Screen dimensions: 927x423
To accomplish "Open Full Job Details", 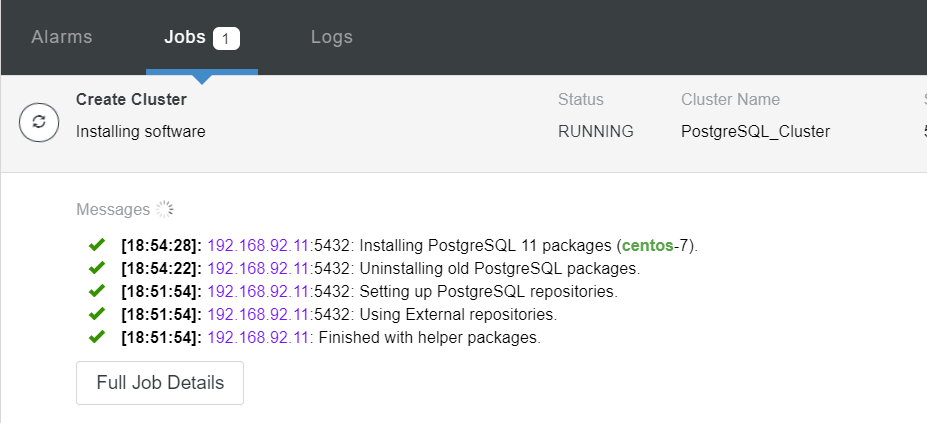I will point(160,383).
